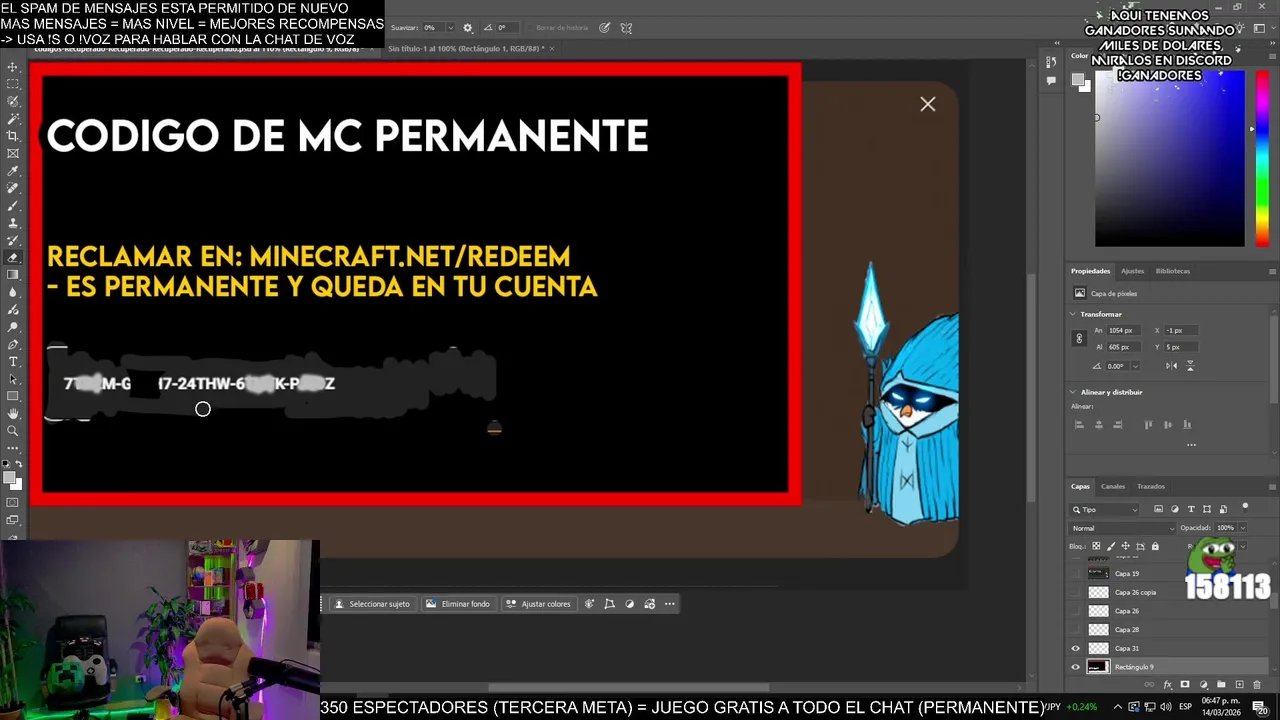The height and width of the screenshot is (720, 1280).
Task: Lock all with padlock icon
Action: click(x=1155, y=546)
